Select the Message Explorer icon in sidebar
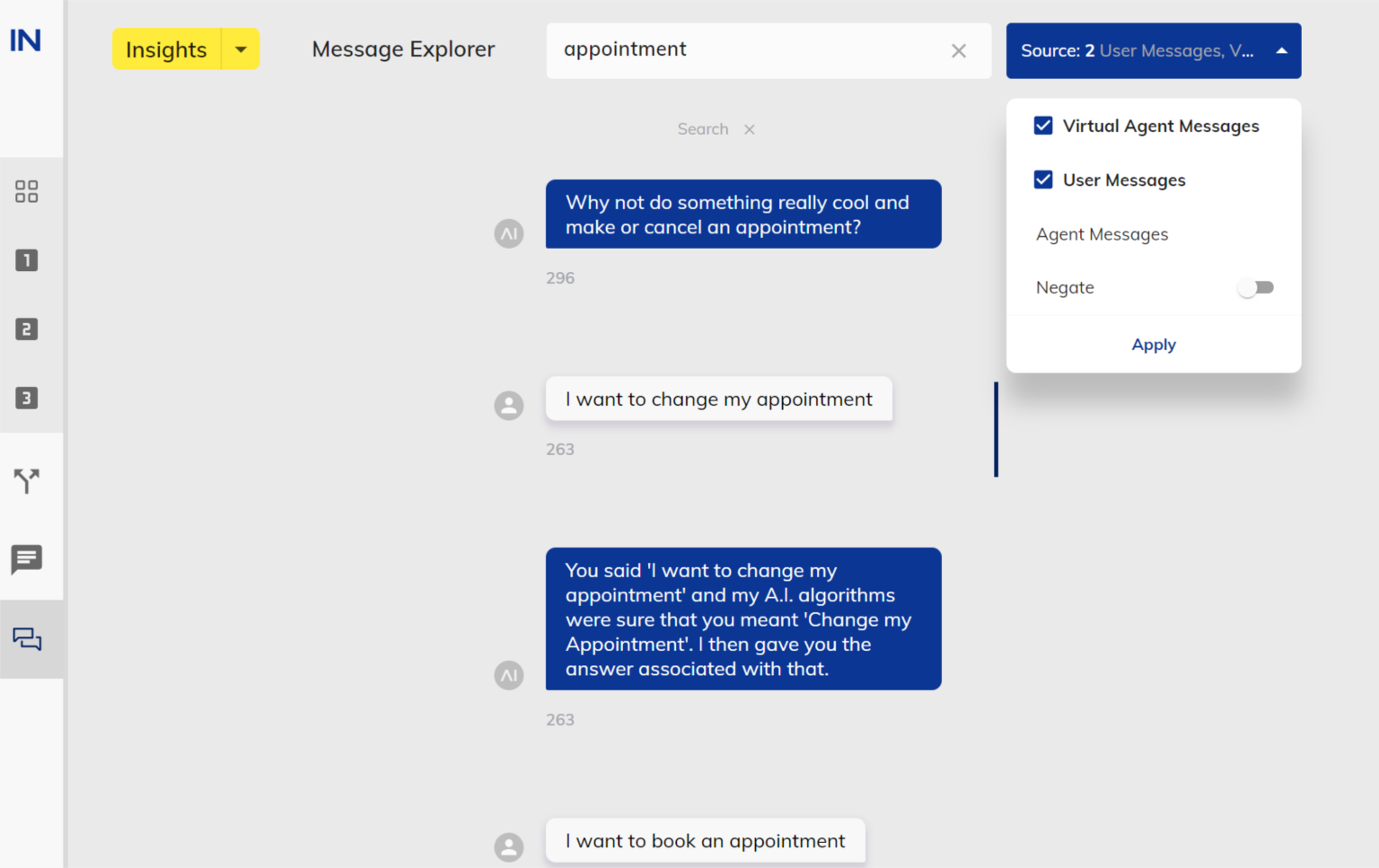This screenshot has height=868, width=1379. point(26,639)
